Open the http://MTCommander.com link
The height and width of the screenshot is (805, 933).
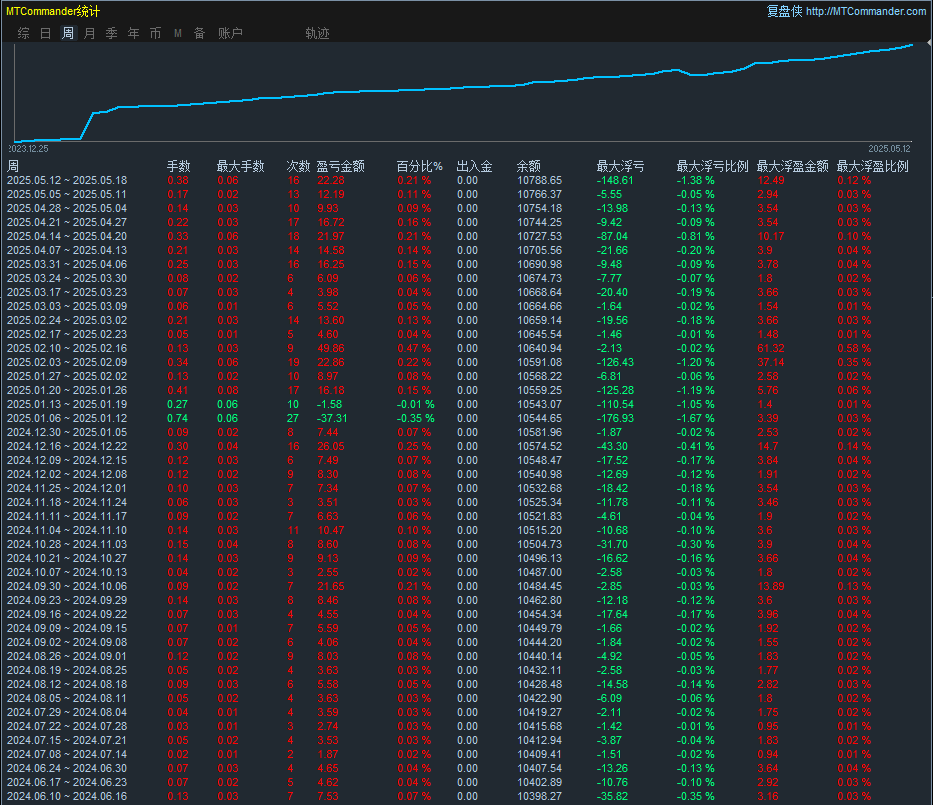coord(865,11)
